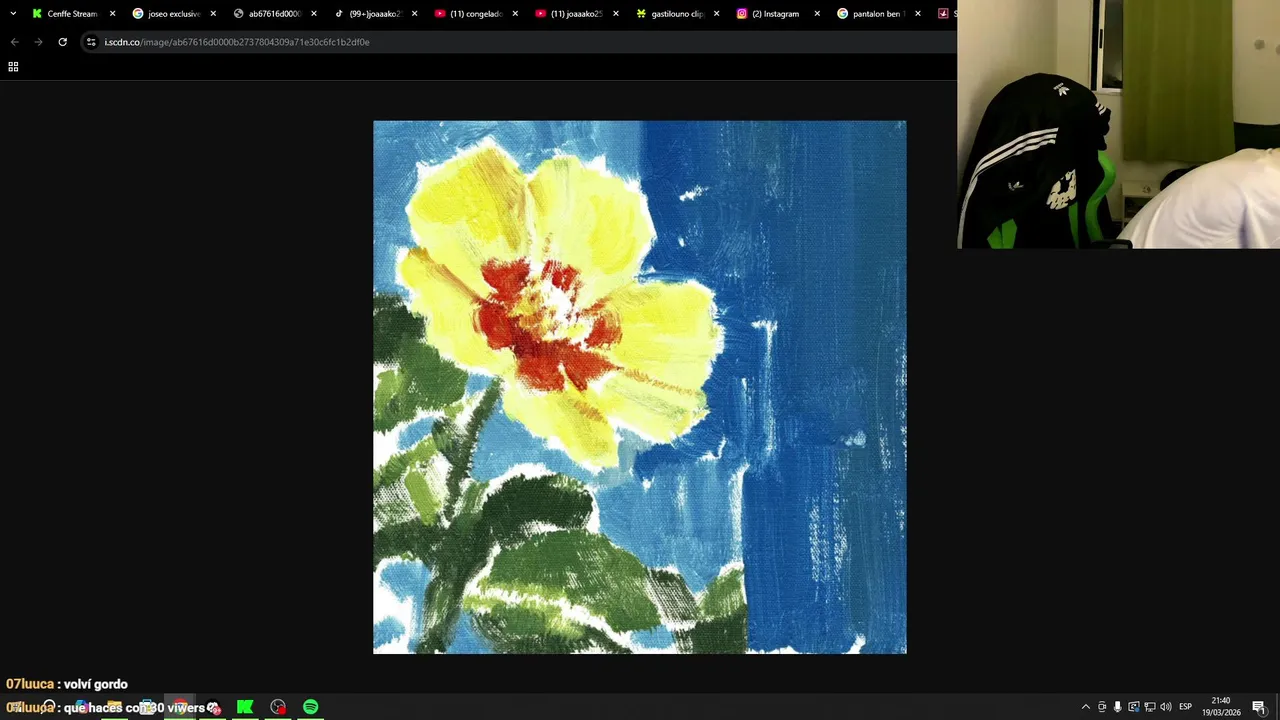Show hidden system tray icons

coord(1086,707)
